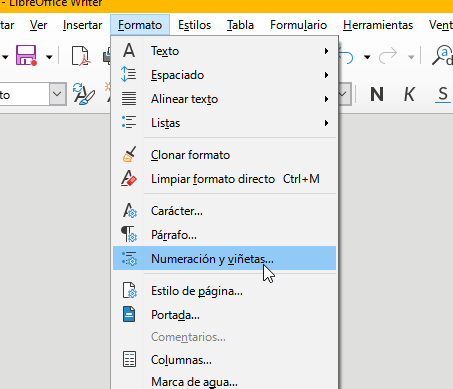Open the Párrafo dialog entry
This screenshot has width=453, height=389.
(224, 235)
